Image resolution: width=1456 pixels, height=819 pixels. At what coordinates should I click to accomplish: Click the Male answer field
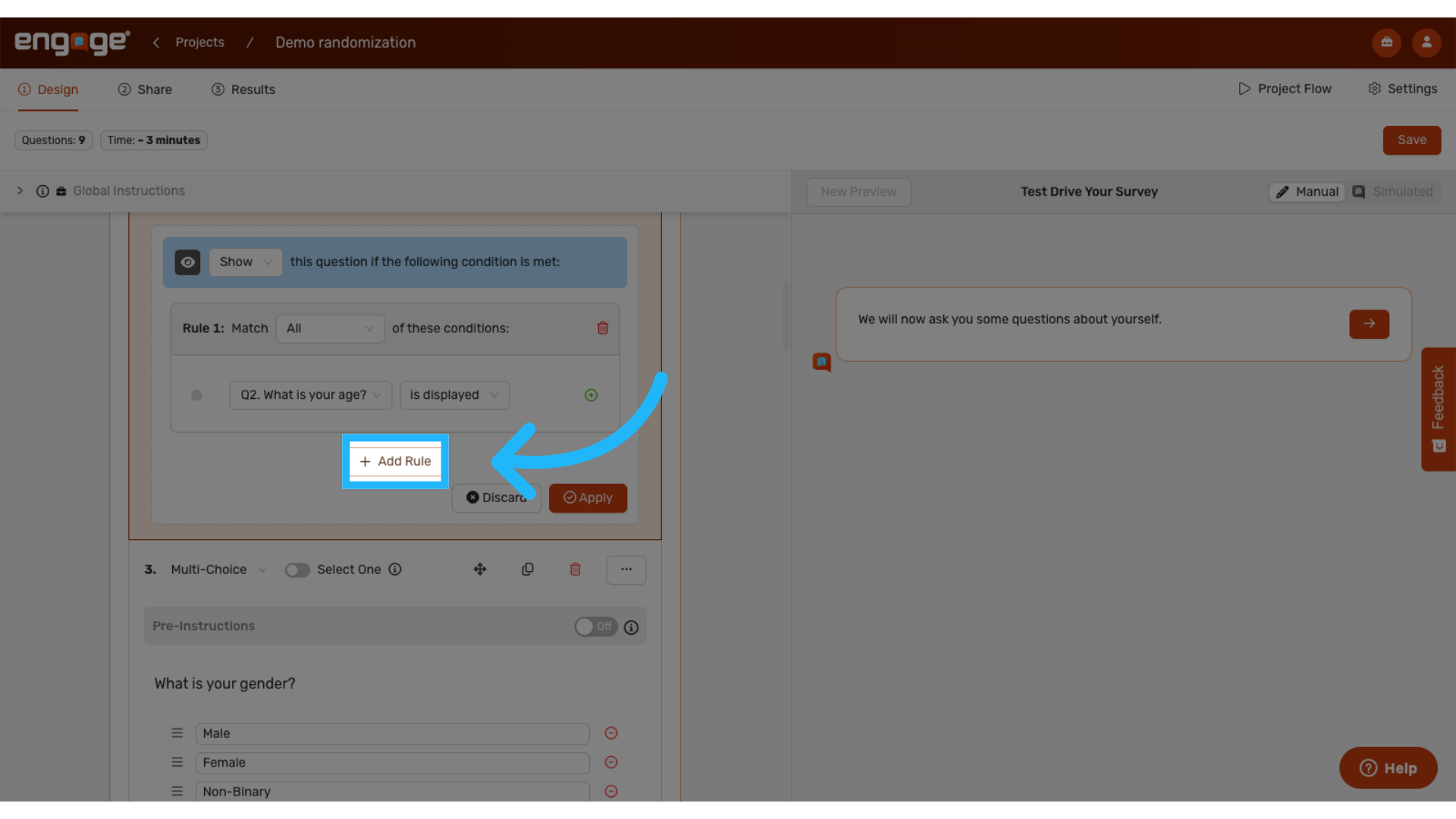[x=392, y=733]
